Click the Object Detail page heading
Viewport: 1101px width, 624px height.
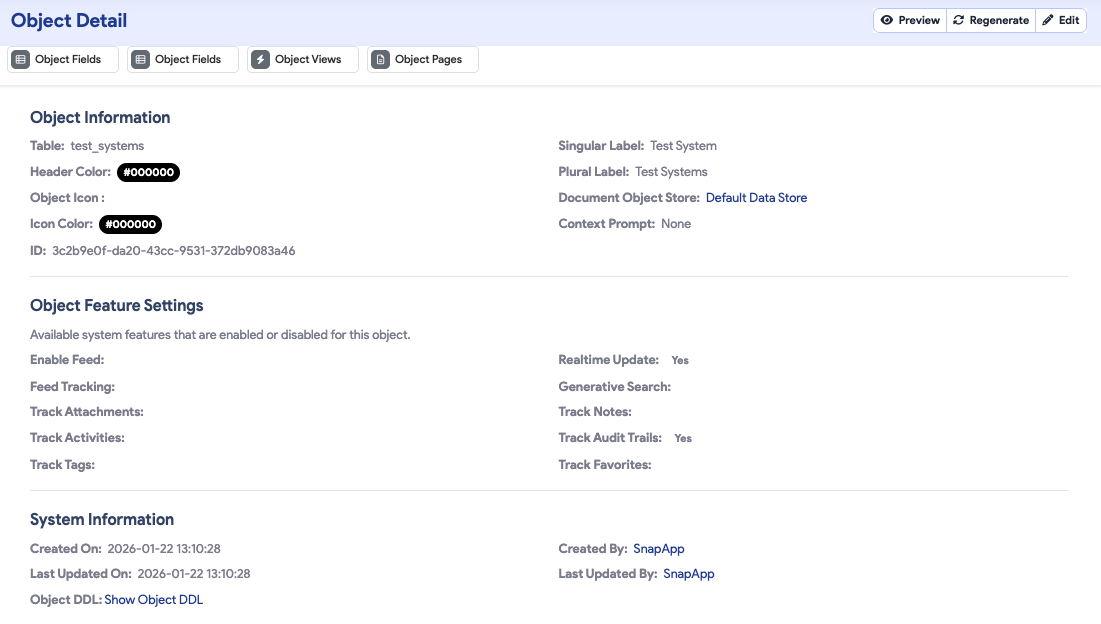coord(69,21)
